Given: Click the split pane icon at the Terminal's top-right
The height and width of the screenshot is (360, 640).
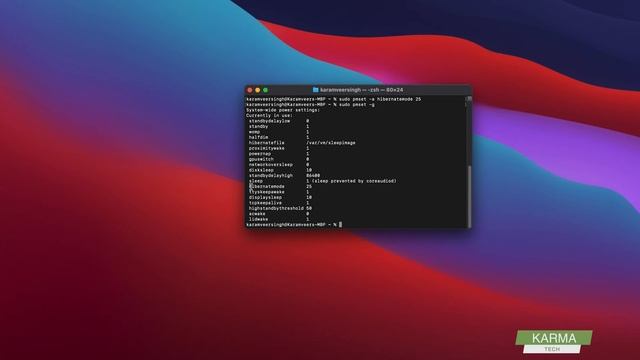Looking at the screenshot, I should coord(469,99).
